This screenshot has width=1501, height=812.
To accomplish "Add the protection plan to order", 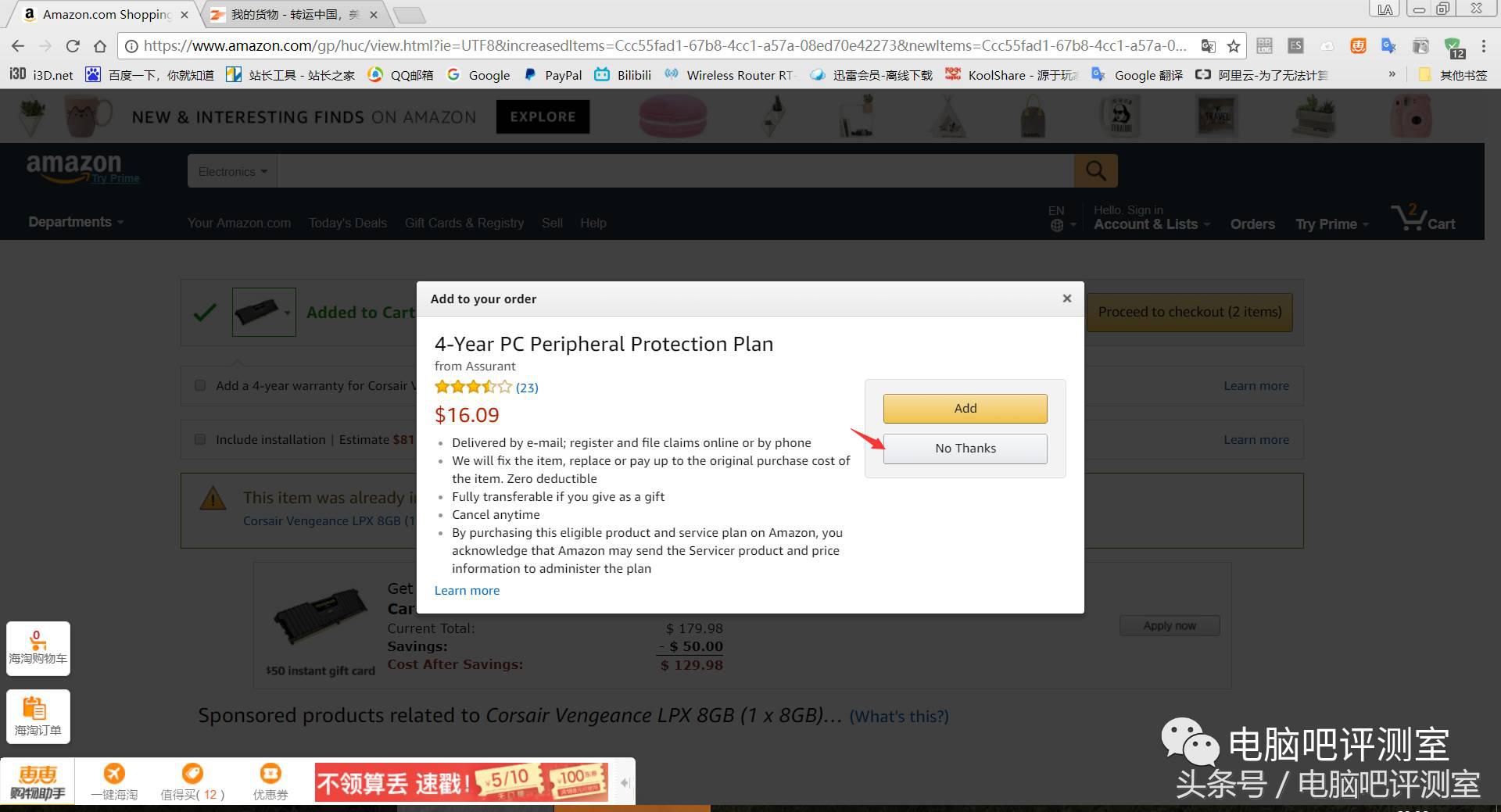I will (965, 408).
